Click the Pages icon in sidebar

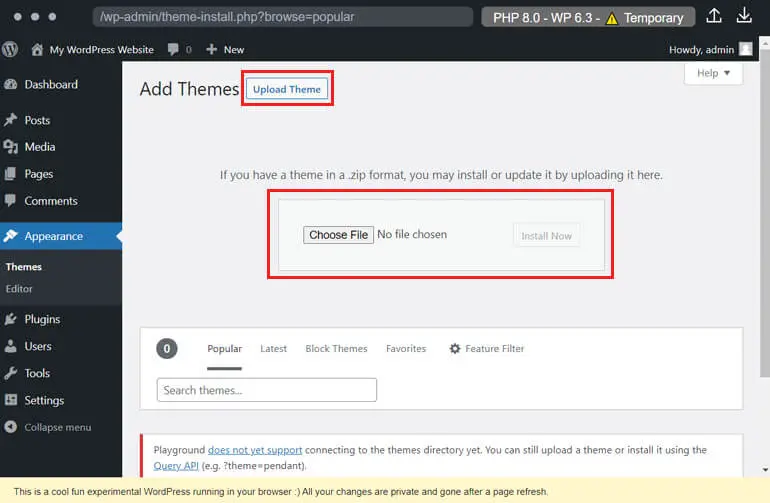click(10, 174)
